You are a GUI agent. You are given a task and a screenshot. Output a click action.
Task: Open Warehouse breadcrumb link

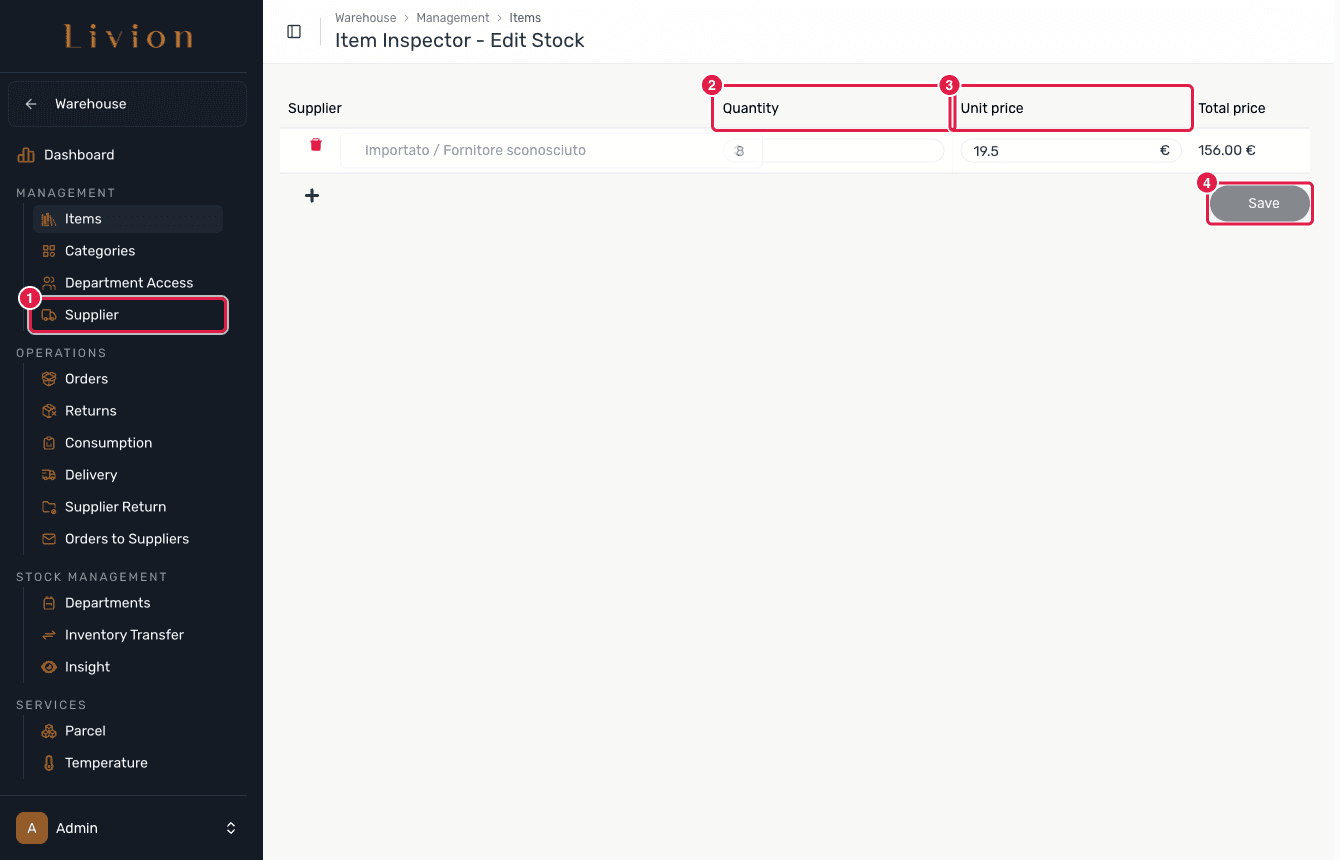(x=365, y=18)
